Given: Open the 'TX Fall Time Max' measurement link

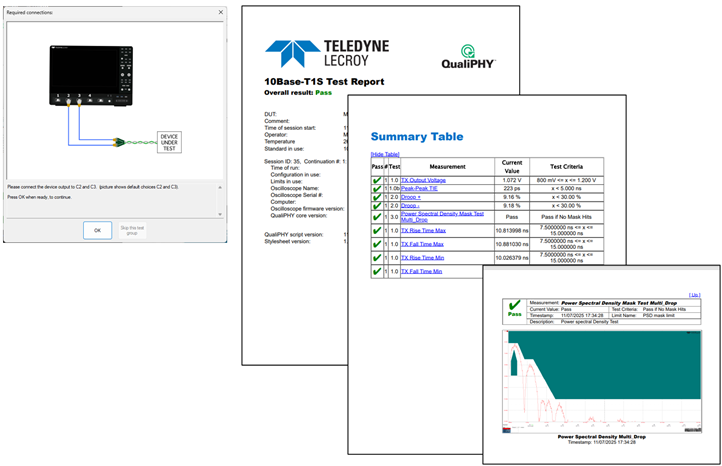Looking at the screenshot, I should (x=422, y=244).
